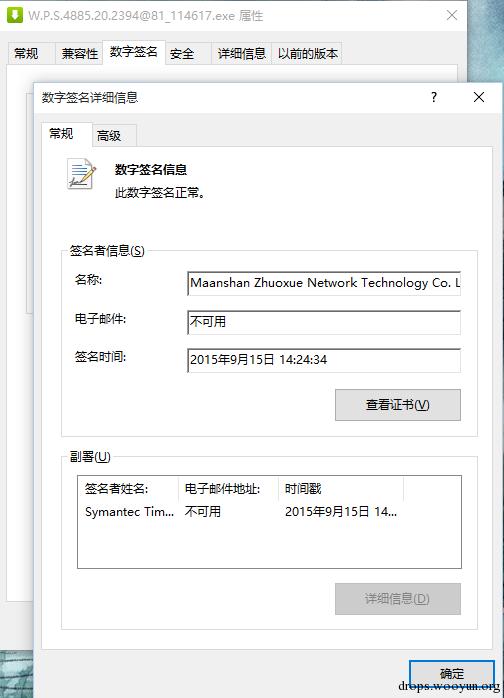This screenshot has height=698, width=504.
Task: Click the 电子邮件 field showing 不可用
Action: (324, 322)
